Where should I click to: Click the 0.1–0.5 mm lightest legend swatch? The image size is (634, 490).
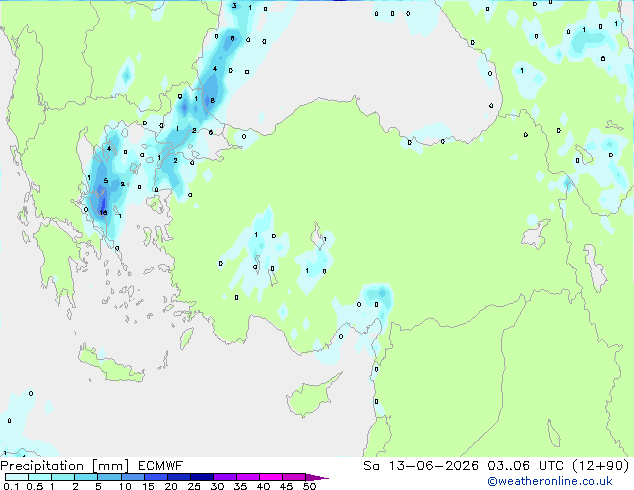(17, 477)
